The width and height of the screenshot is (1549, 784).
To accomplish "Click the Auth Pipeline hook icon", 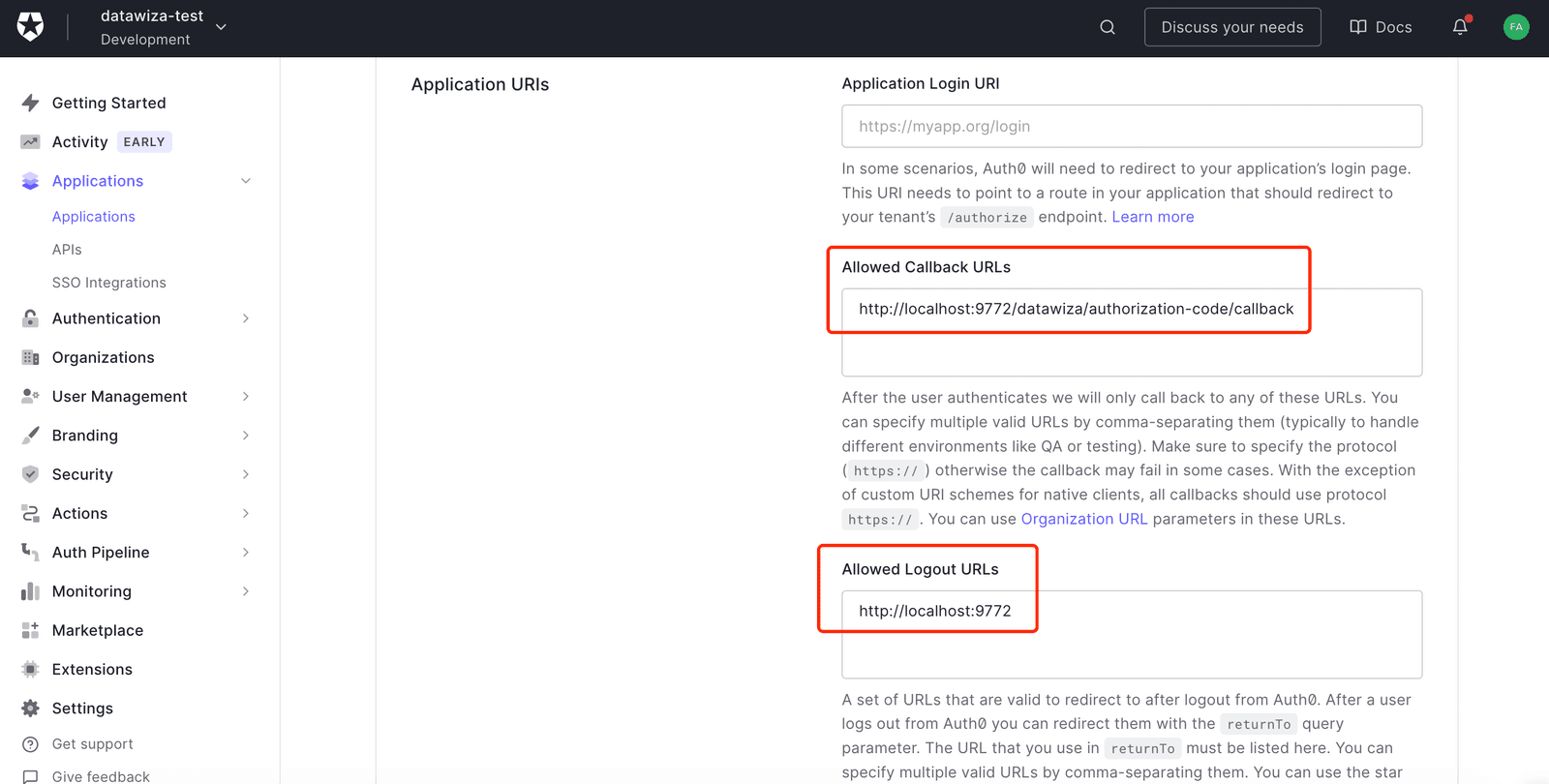I will [31, 552].
